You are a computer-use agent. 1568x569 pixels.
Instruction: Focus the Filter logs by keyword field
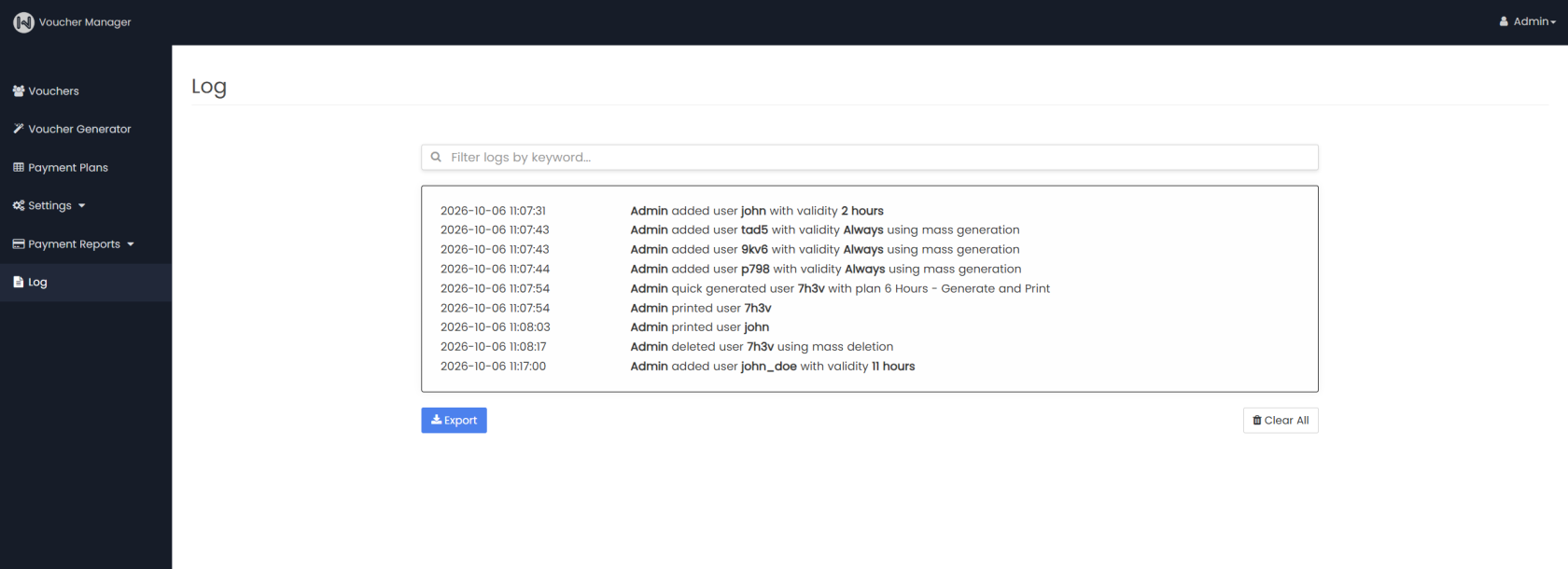tap(870, 157)
